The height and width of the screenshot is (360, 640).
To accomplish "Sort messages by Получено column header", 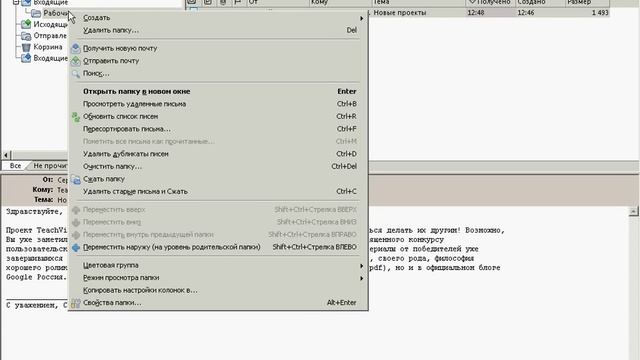I will click(x=491, y=2).
